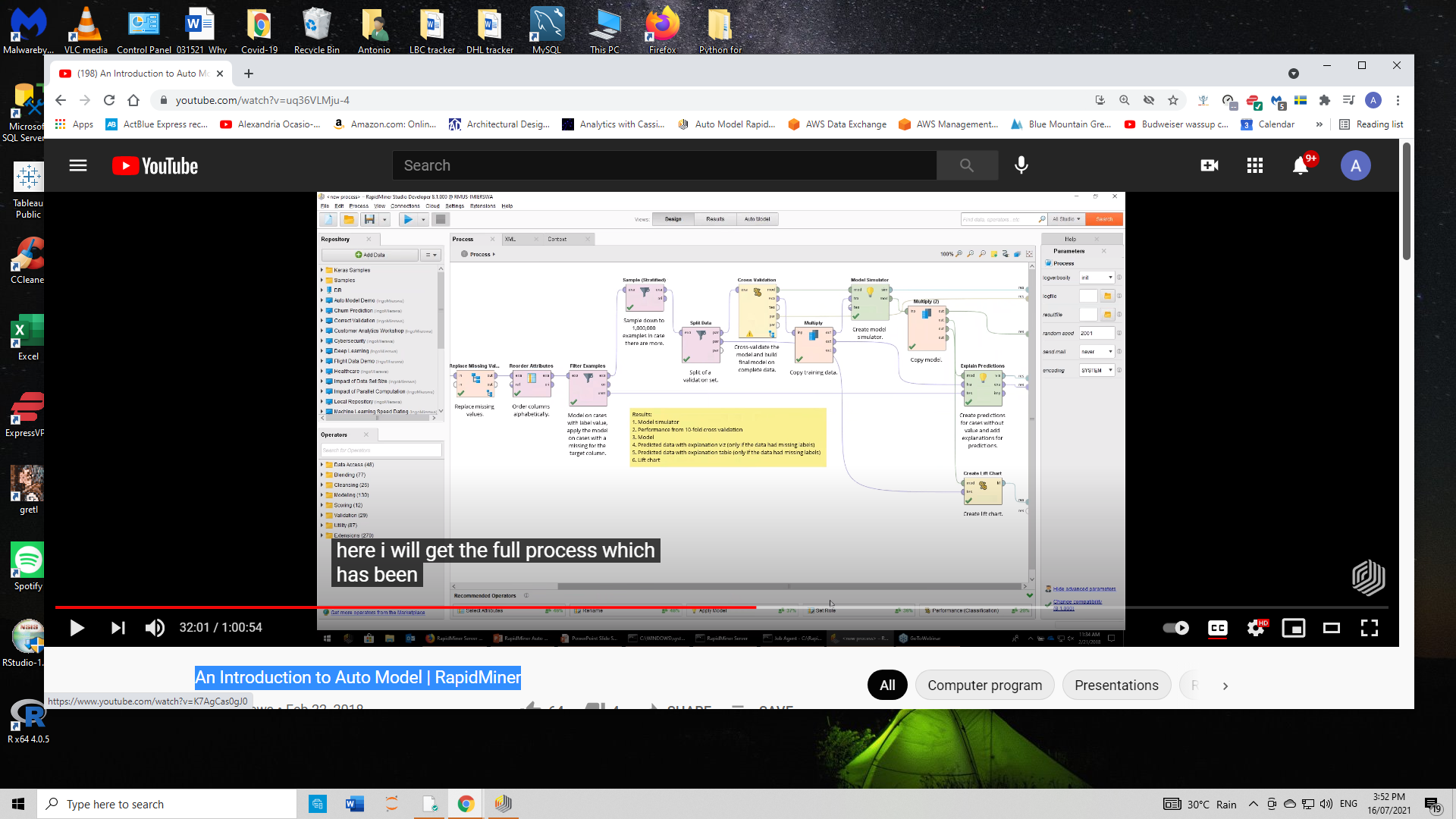Open the ActBlue Express bookmark
Image resolution: width=1456 pixels, height=819 pixels.
156,124
